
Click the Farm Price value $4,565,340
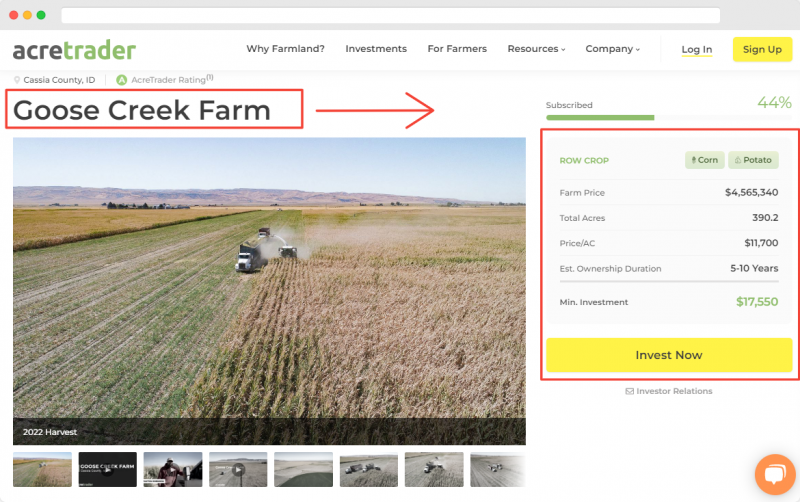pyautogui.click(x=752, y=192)
